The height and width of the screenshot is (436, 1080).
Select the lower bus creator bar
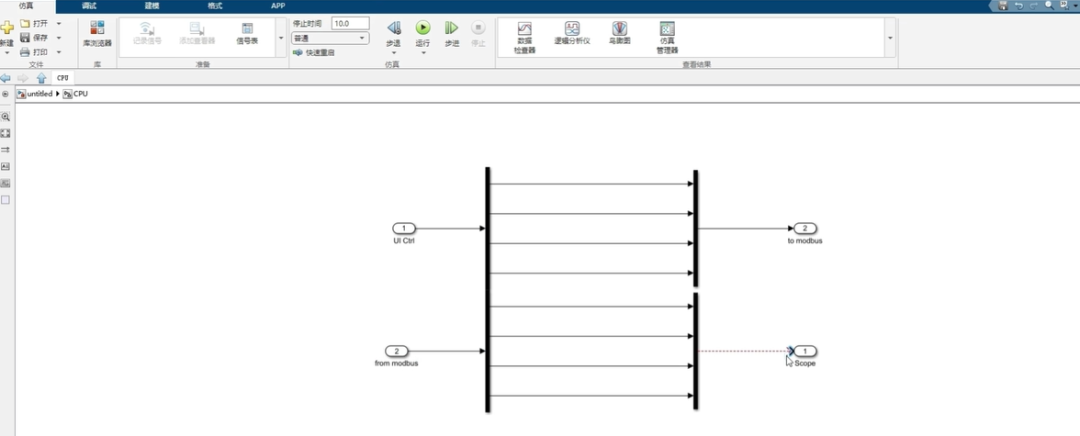coord(696,351)
